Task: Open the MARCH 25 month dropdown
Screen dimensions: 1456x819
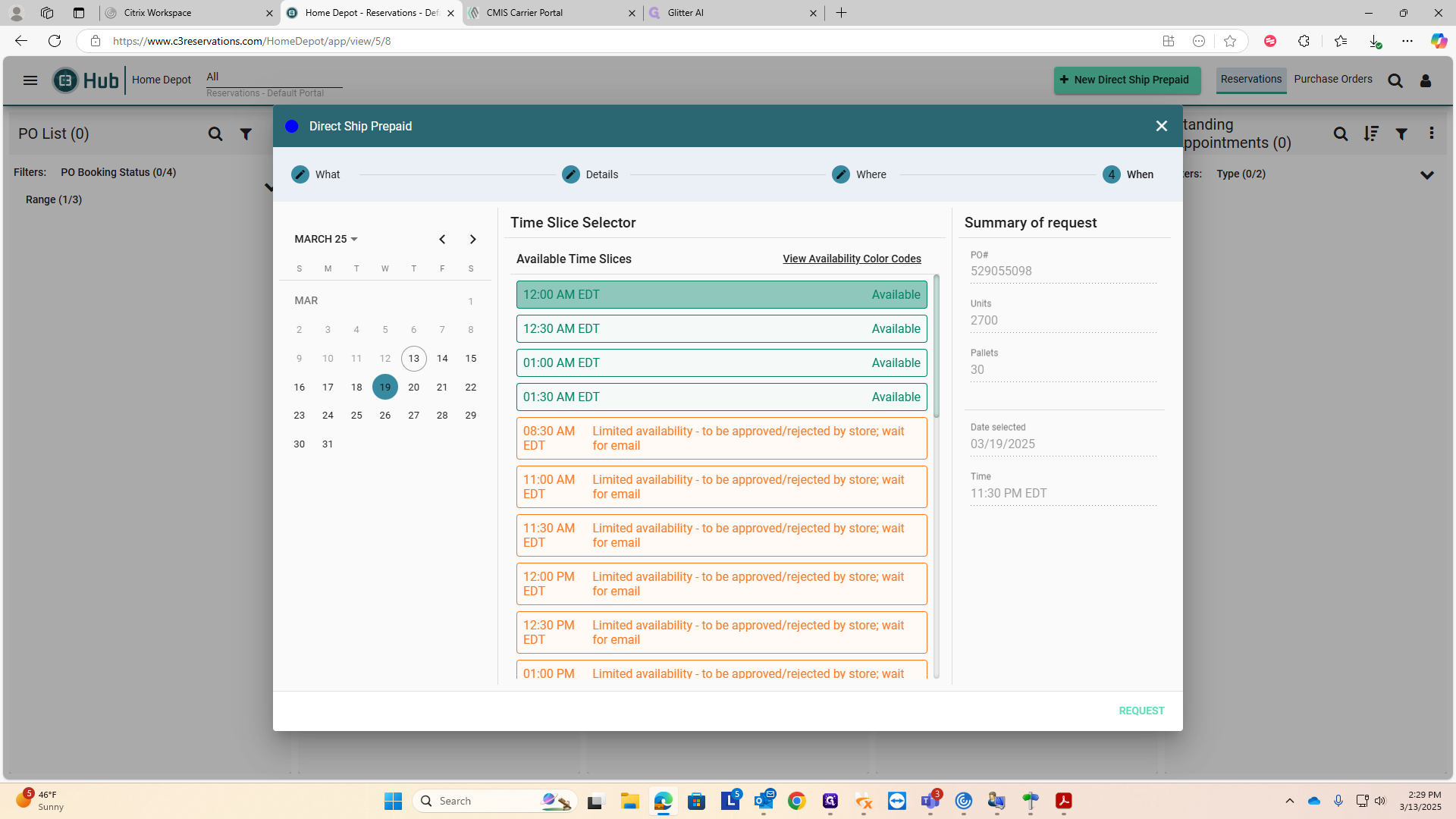Action: (x=326, y=239)
